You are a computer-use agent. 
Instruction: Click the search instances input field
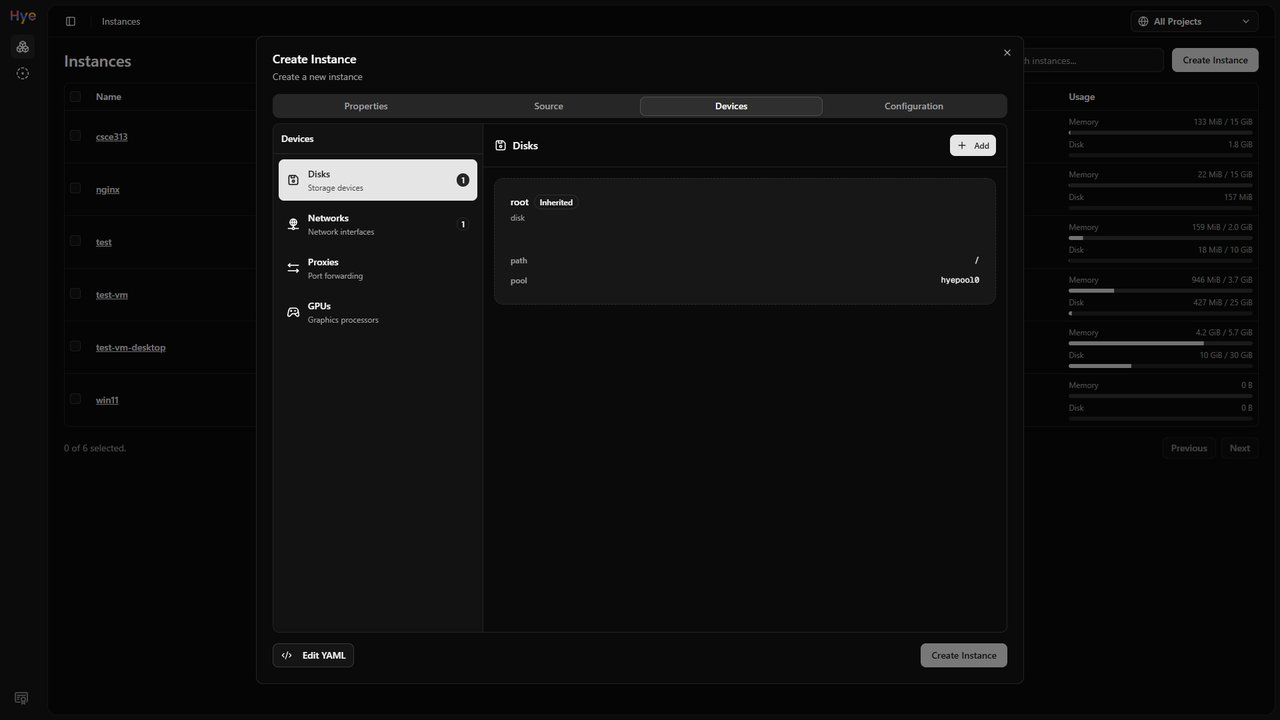click(x=1092, y=60)
